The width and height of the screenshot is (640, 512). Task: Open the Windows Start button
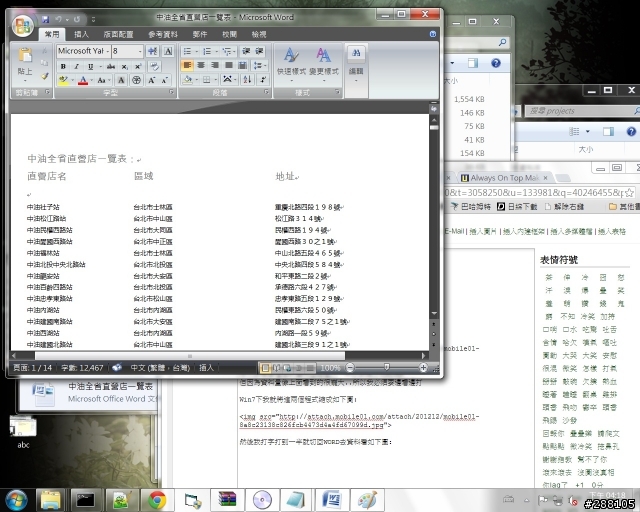point(16,500)
